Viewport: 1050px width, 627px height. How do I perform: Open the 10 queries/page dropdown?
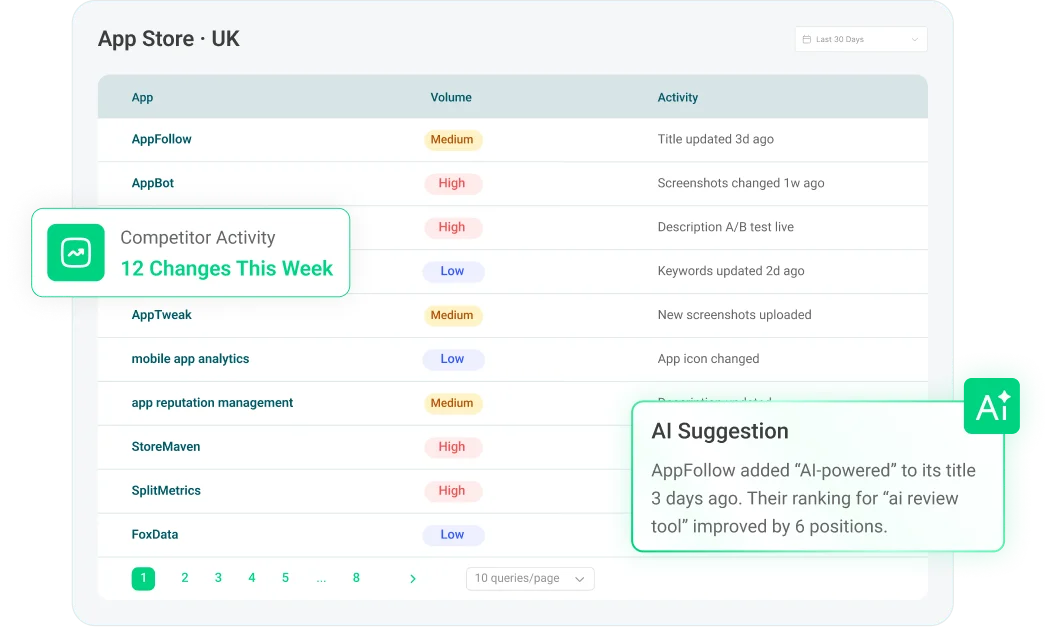pyautogui.click(x=530, y=578)
